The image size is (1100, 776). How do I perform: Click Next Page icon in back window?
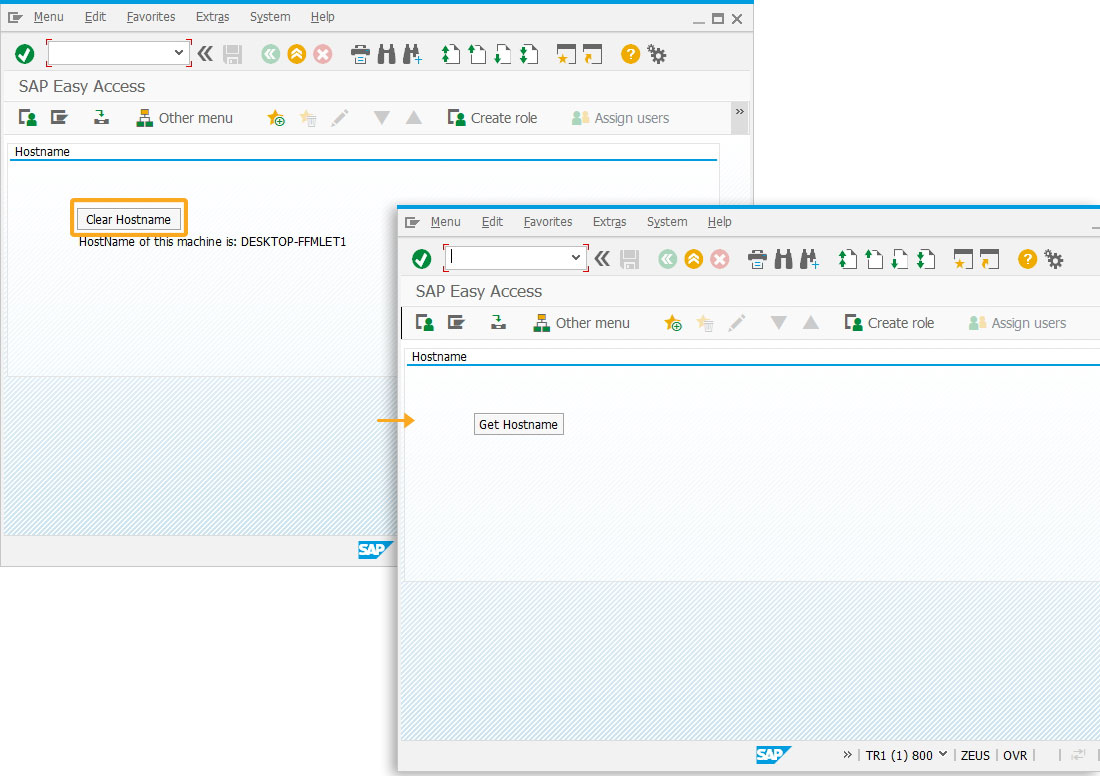(503, 54)
